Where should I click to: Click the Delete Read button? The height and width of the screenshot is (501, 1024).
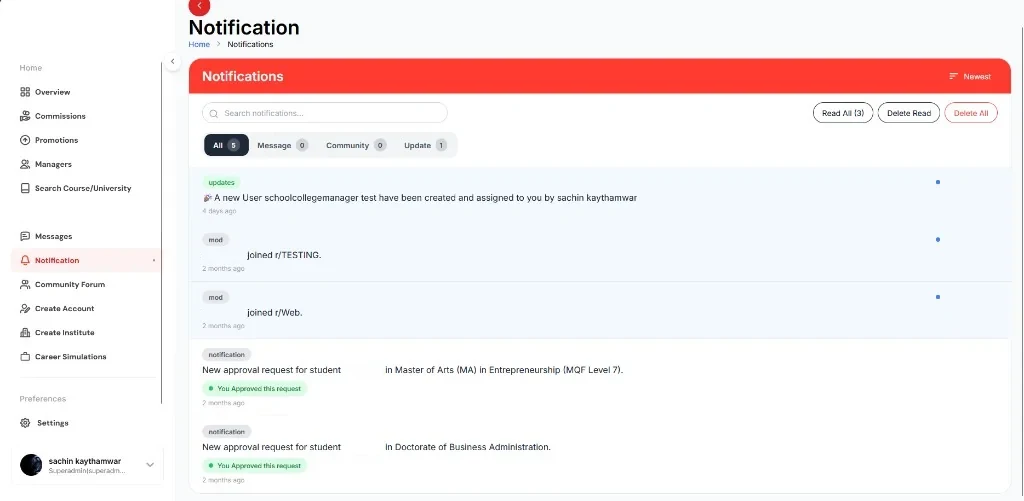[908, 113]
